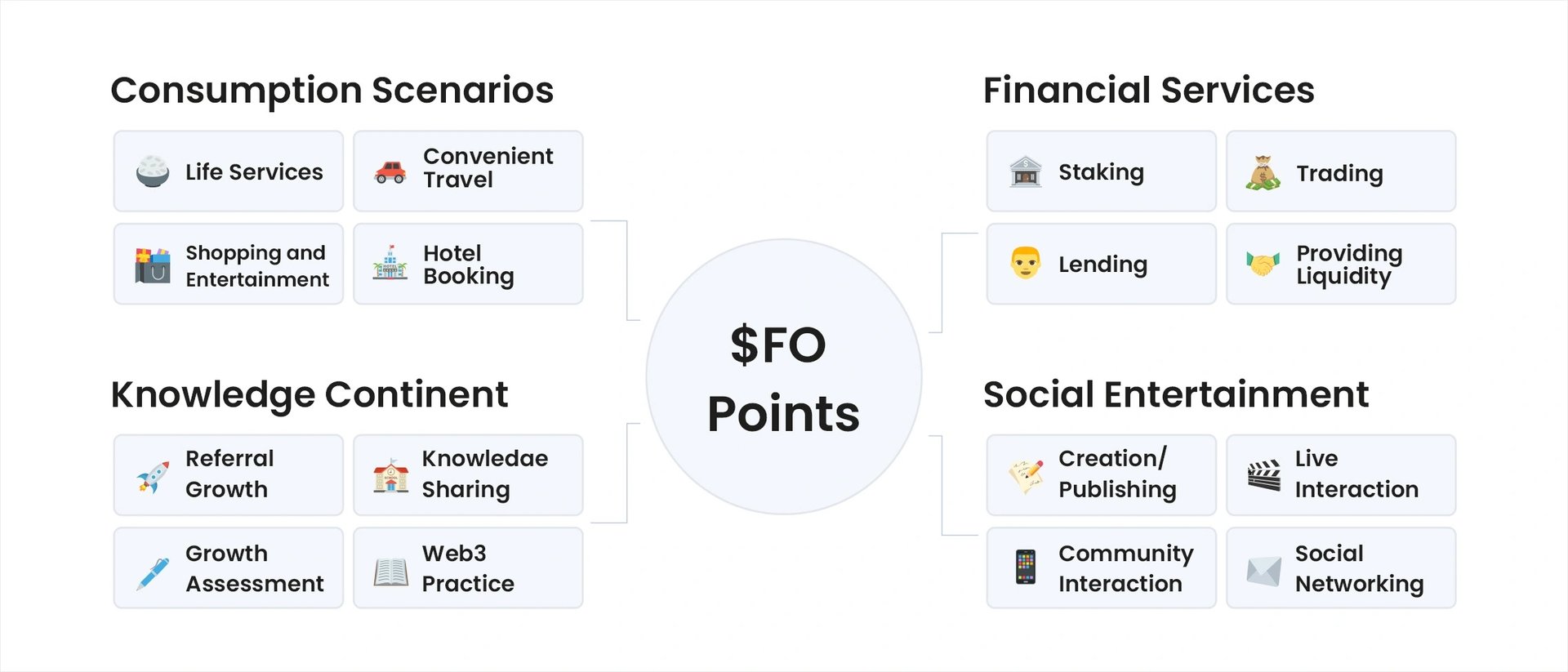
Task: Click the clapperboard Live Interaction icon
Action: click(1263, 475)
